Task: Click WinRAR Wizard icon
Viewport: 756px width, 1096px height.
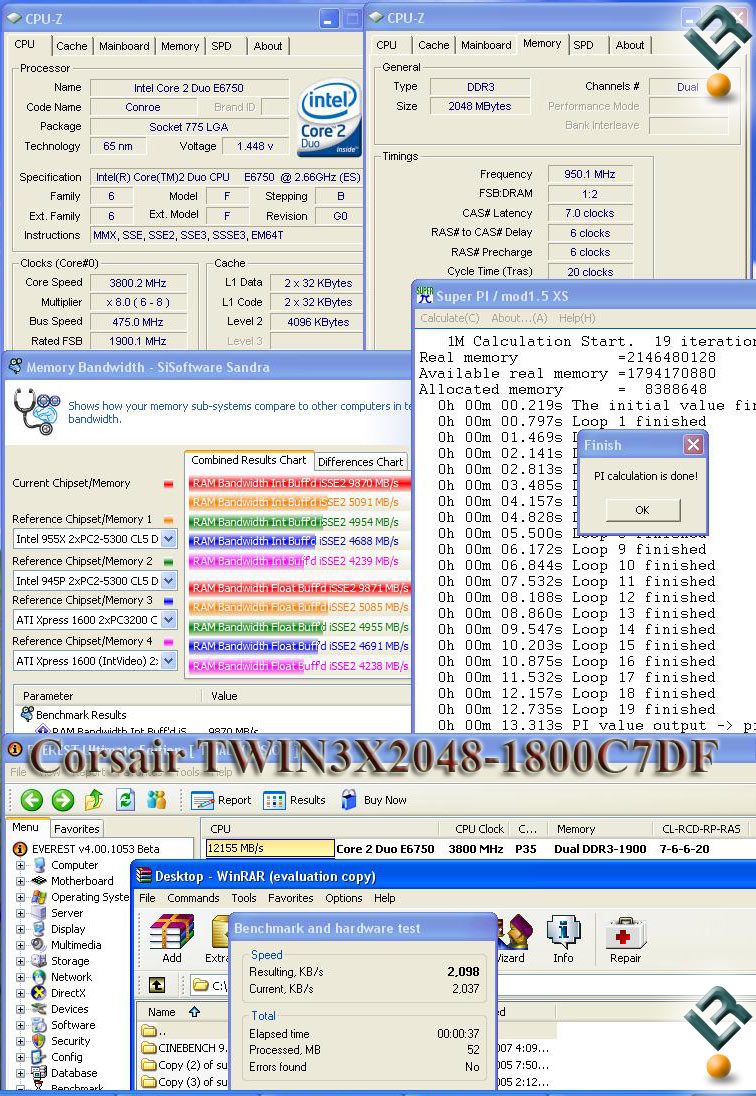Action: pos(516,939)
